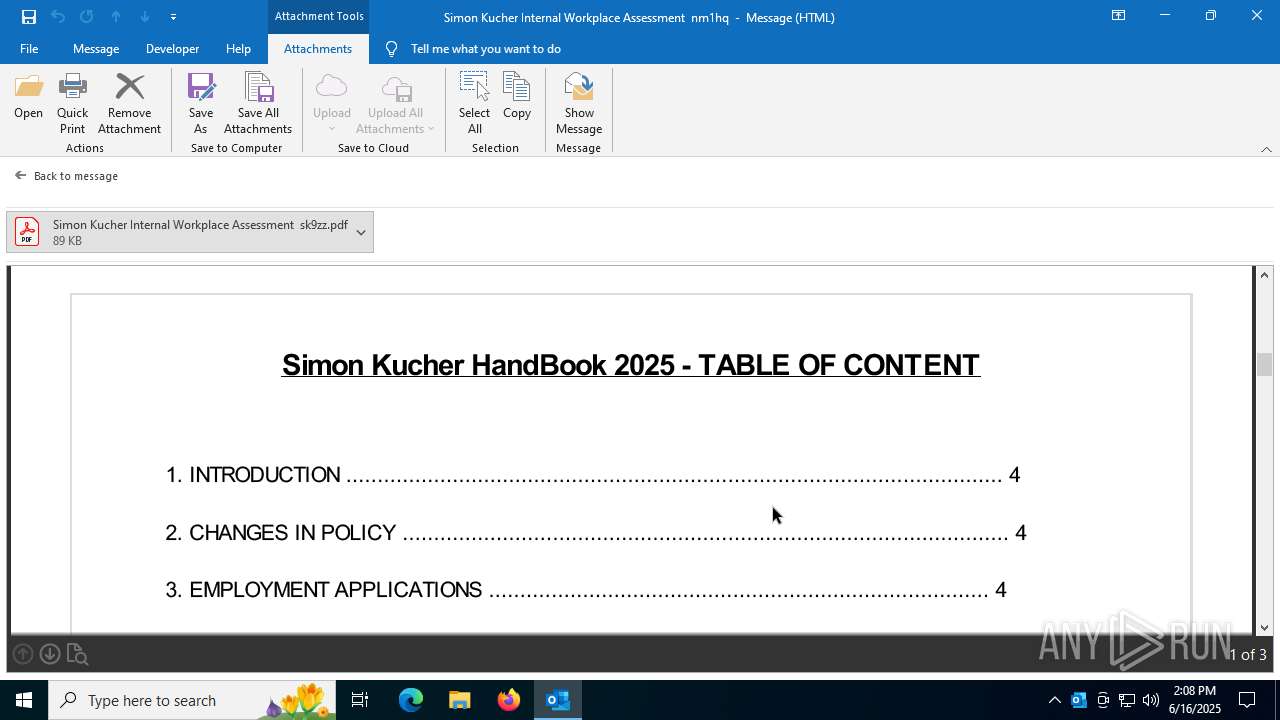The image size is (1280, 720).
Task: Switch to the Message tab
Action: pyautogui.click(x=96, y=49)
